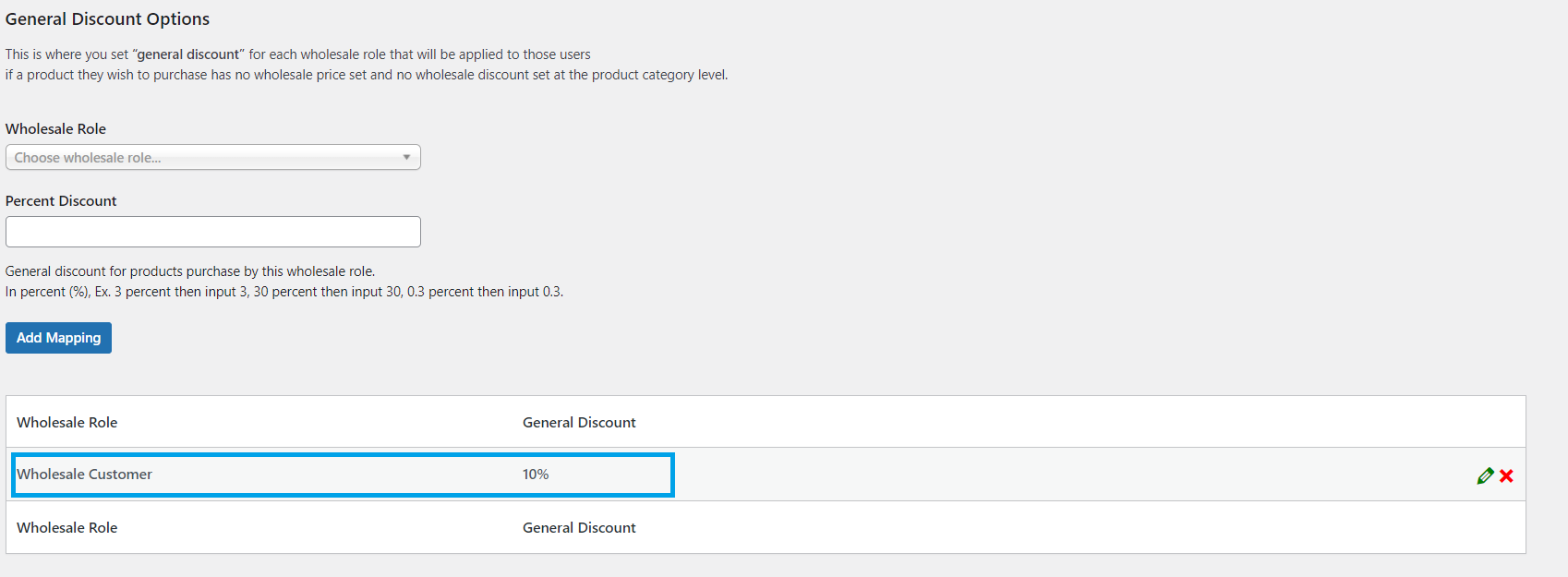Image resolution: width=1568 pixels, height=577 pixels.
Task: Focus the Percent Discount input field
Action: 213,232
